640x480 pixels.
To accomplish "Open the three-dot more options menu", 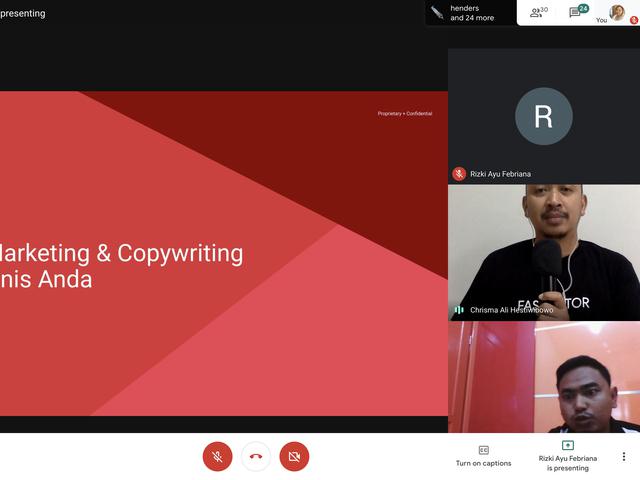I will (624, 456).
